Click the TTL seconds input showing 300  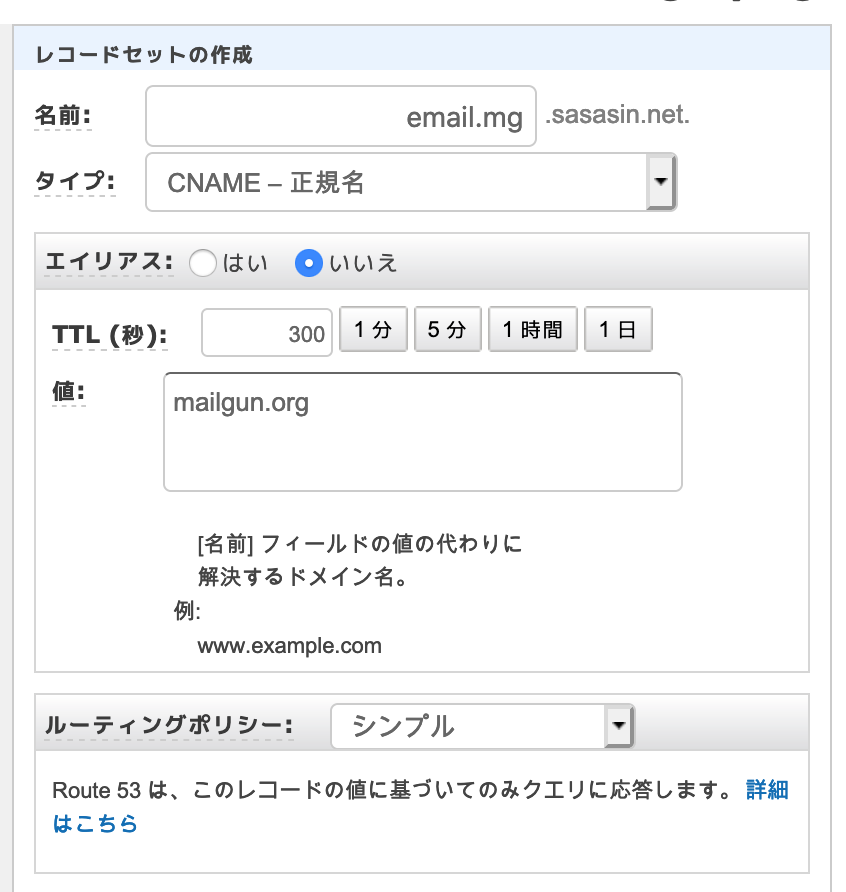267,332
